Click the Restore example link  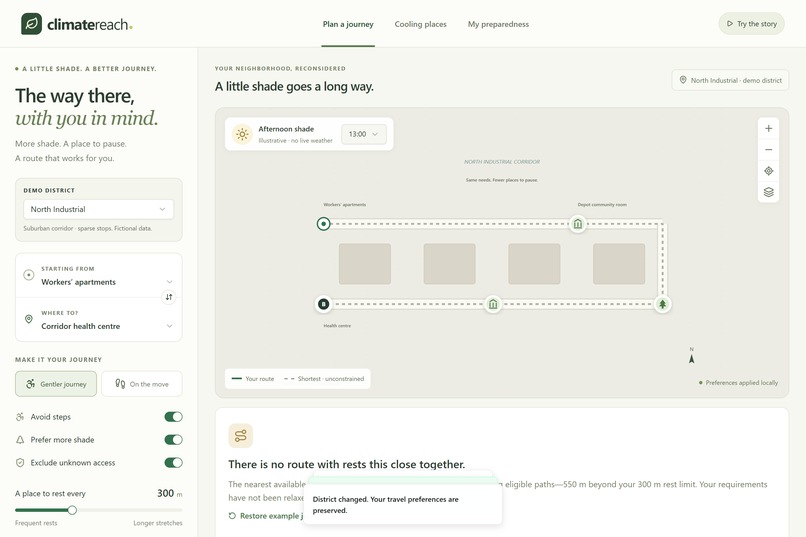(266, 515)
